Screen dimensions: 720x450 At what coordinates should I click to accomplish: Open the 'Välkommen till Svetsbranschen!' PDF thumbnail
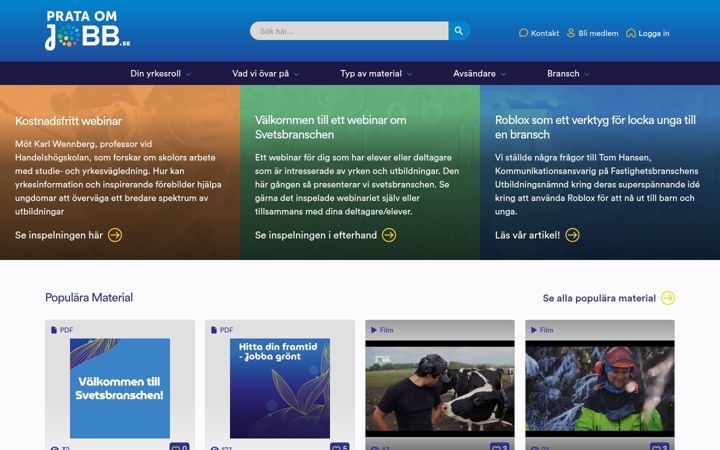click(120, 388)
